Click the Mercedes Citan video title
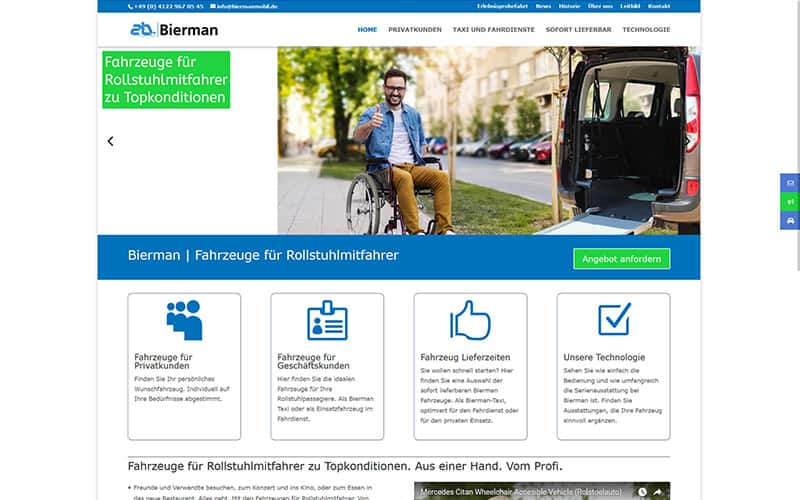The width and height of the screenshot is (800, 500). 521,492
